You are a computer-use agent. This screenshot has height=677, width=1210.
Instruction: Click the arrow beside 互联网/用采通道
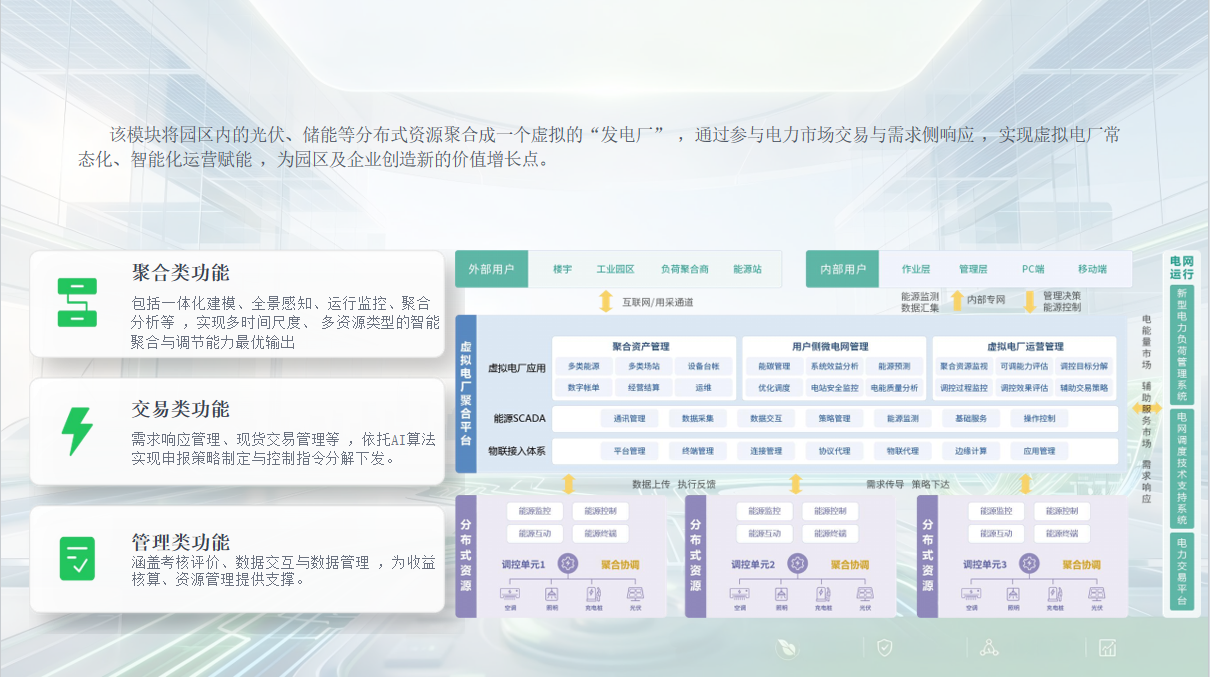tap(605, 301)
